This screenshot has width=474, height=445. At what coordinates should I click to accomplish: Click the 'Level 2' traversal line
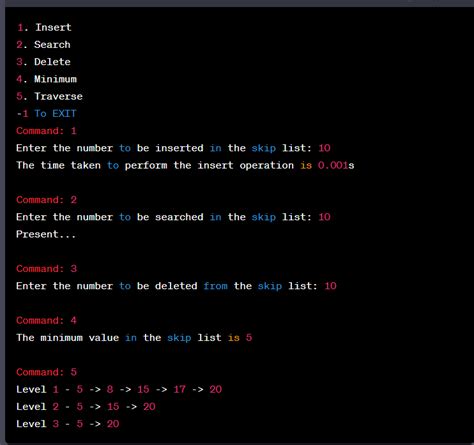(86, 407)
